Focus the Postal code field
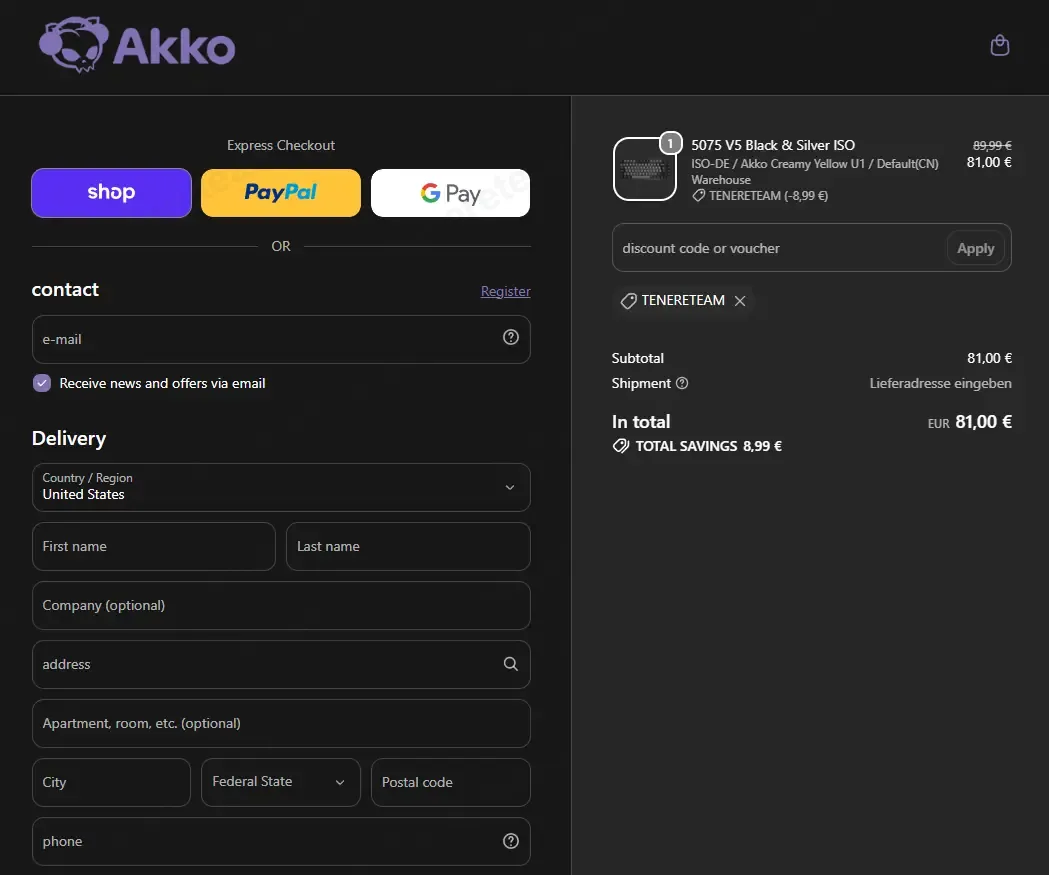The height and width of the screenshot is (875, 1049). click(x=451, y=782)
